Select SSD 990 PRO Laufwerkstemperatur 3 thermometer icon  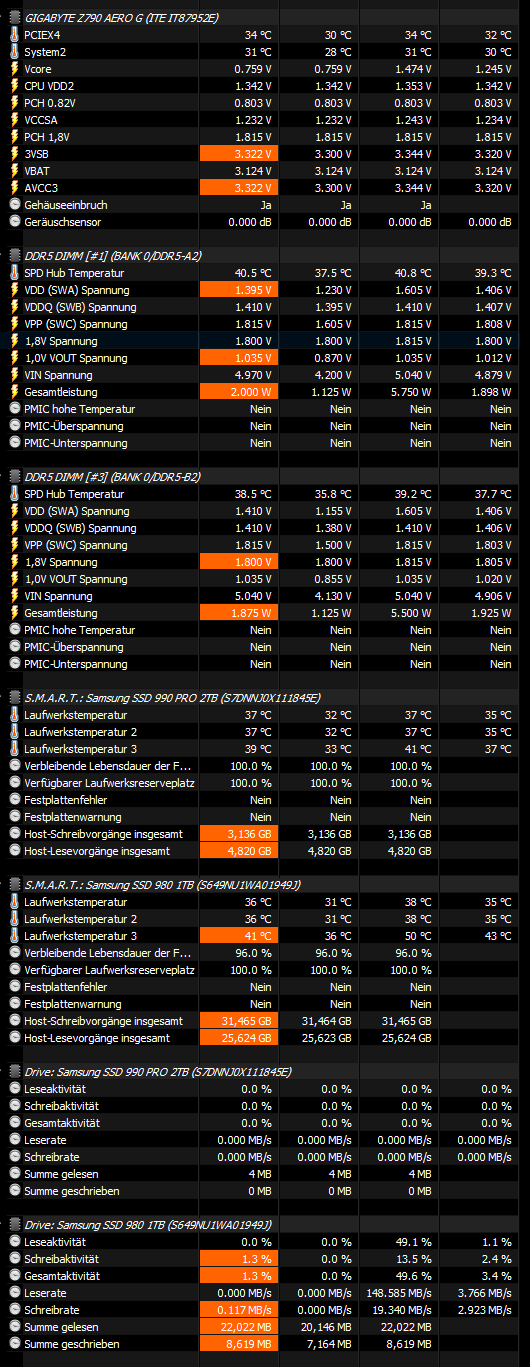click(x=14, y=749)
